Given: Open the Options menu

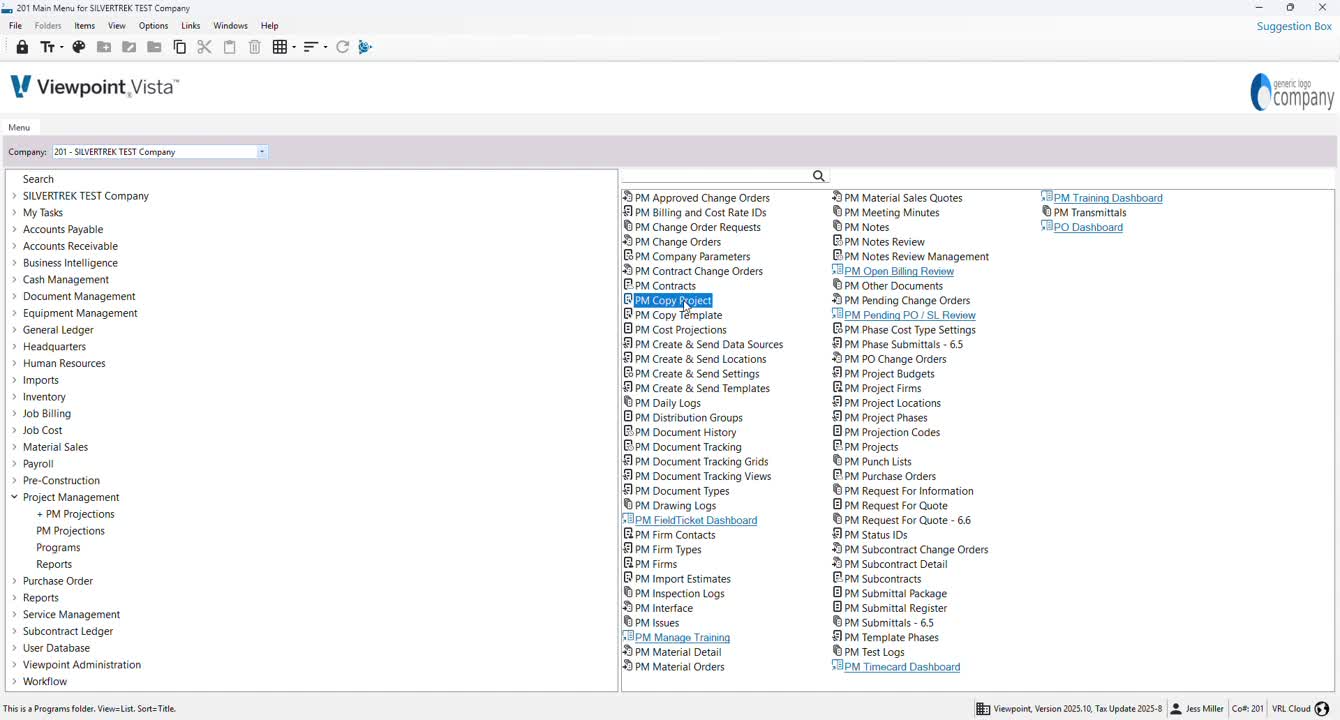Looking at the screenshot, I should [154, 26].
